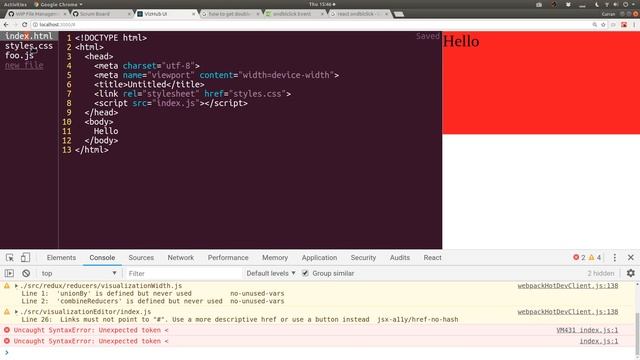Close the VizHub UI browser tab
This screenshot has height=360, width=640.
193,14
